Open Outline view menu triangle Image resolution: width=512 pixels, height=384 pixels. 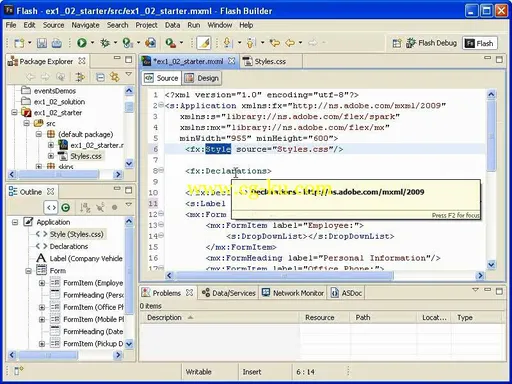[x=129, y=204]
